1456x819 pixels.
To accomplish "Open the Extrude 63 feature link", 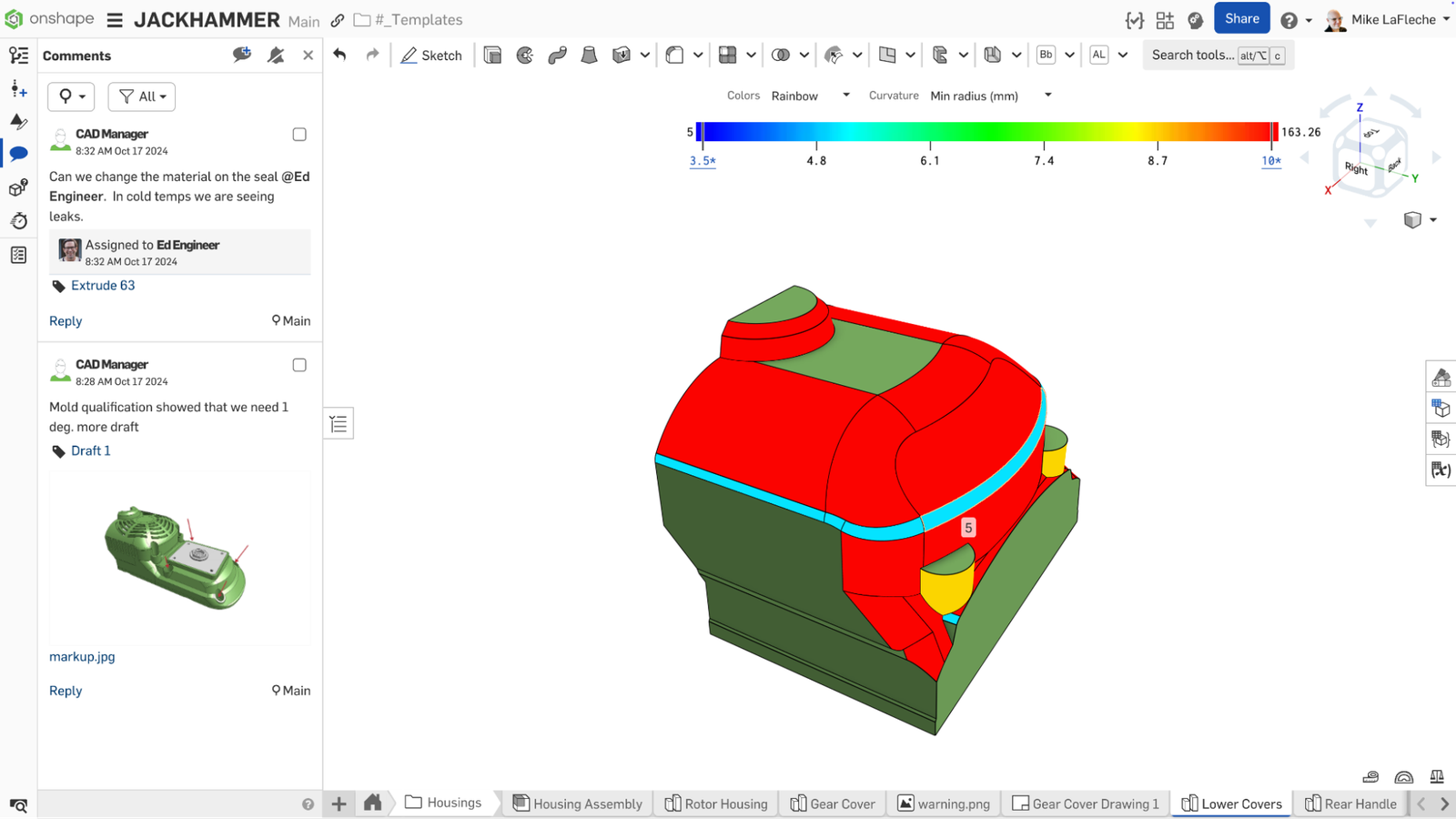I will pos(103,285).
